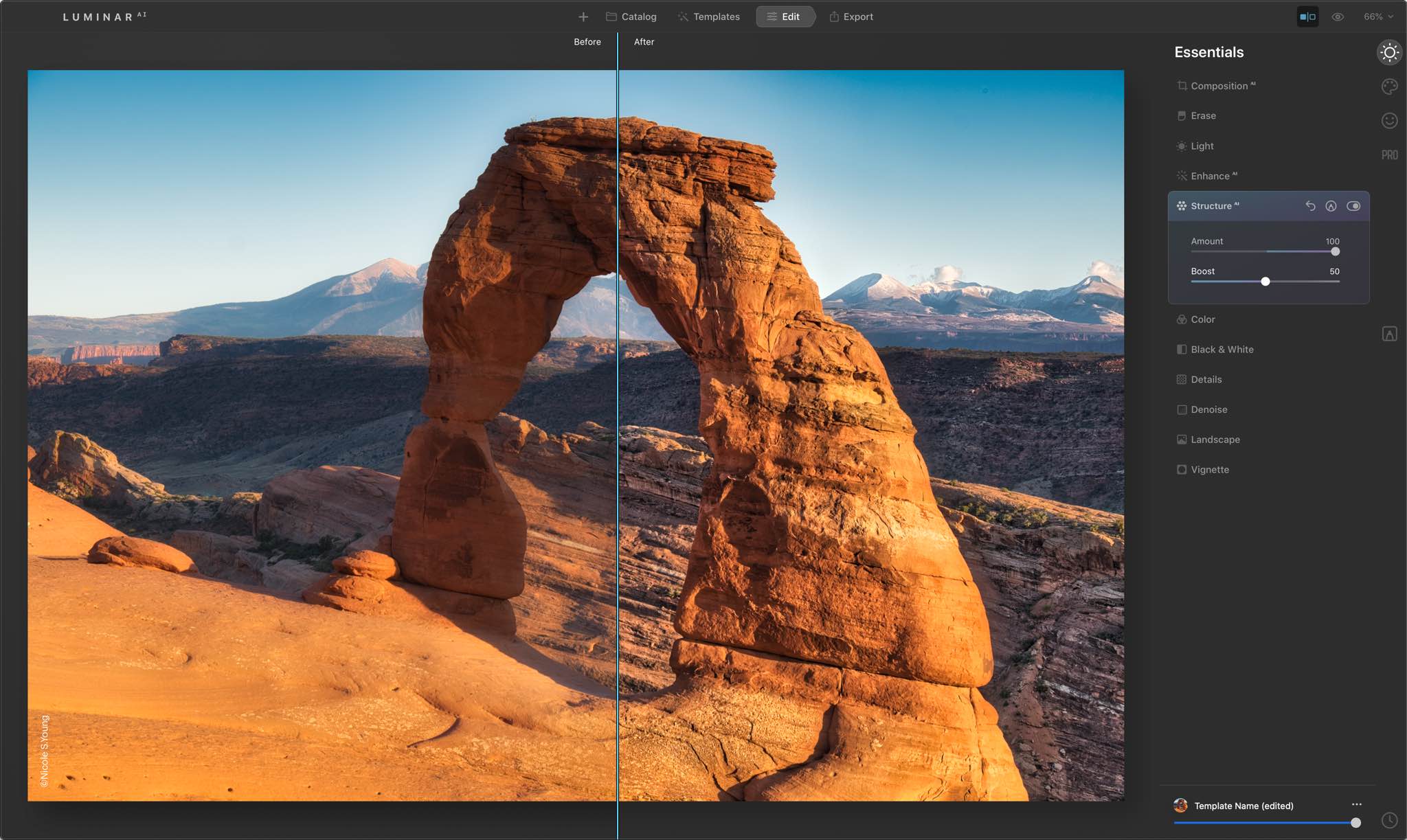The width and height of the screenshot is (1407, 840).
Task: Expand the Details panel section
Action: point(1205,380)
